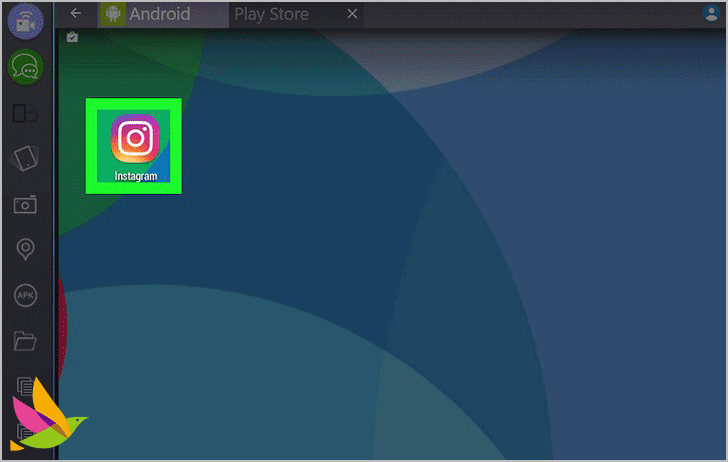Click the briefcase notification icon
The image size is (728, 462).
point(72,37)
